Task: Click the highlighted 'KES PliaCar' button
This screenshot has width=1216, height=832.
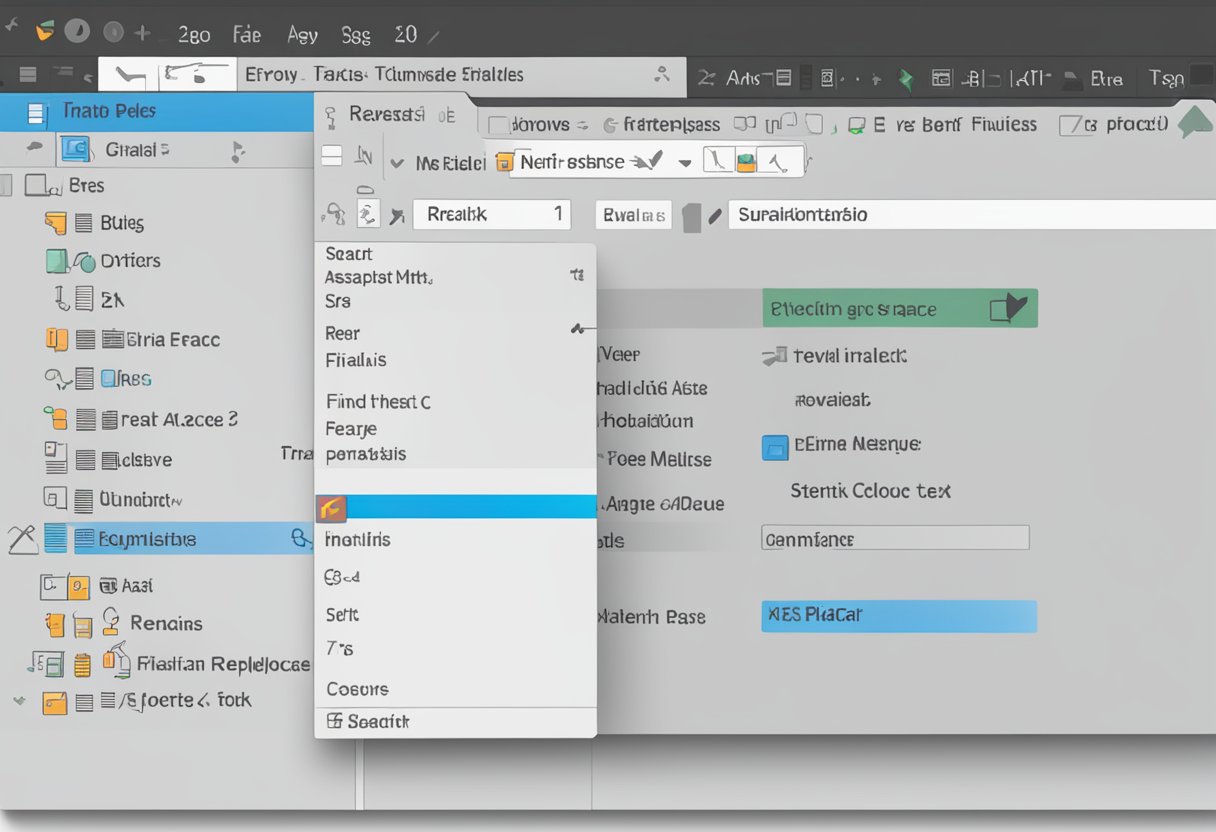Action: point(898,617)
